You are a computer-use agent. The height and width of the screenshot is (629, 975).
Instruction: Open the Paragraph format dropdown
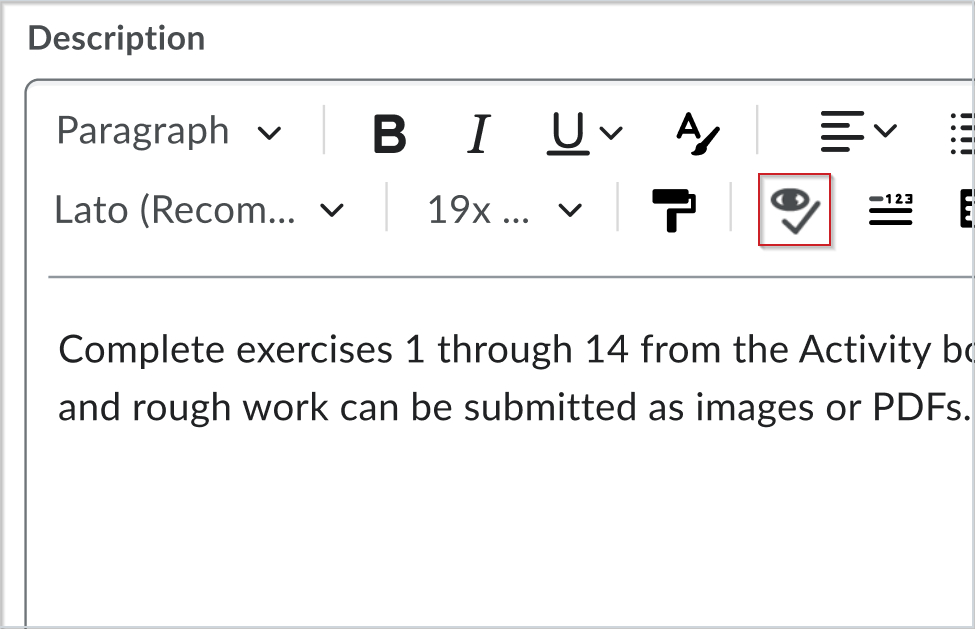click(169, 132)
